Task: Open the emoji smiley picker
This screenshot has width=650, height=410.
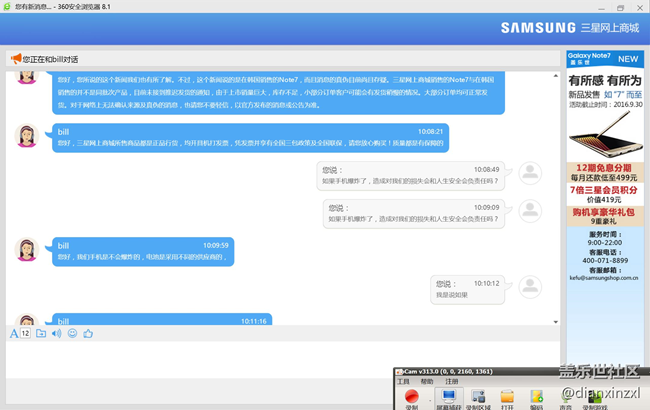Action: pyautogui.click(x=72, y=333)
